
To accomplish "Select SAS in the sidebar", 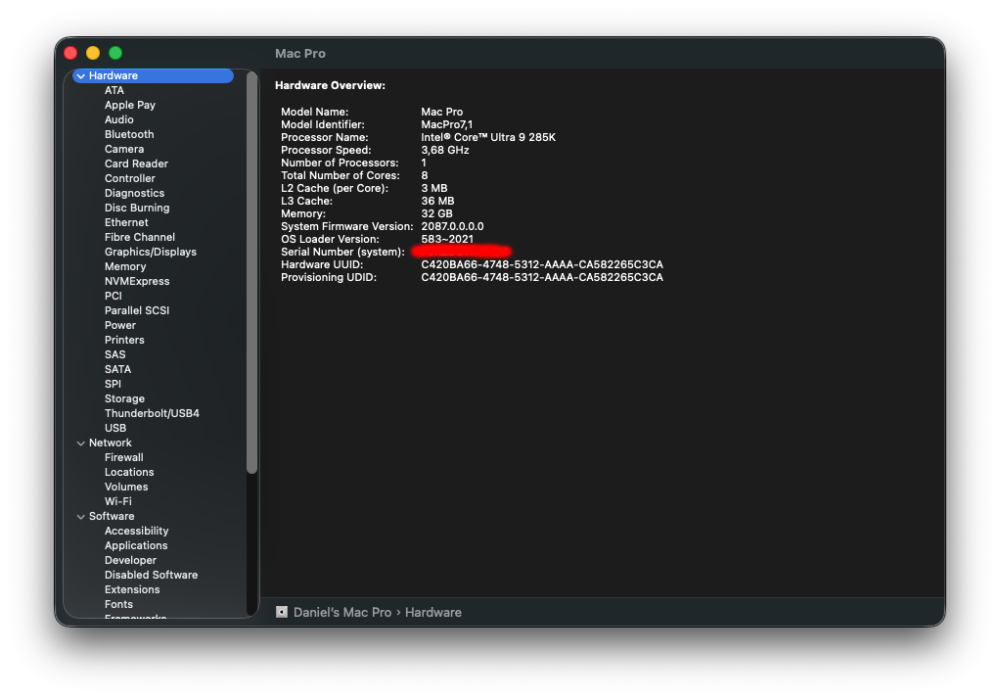I will (x=115, y=355).
